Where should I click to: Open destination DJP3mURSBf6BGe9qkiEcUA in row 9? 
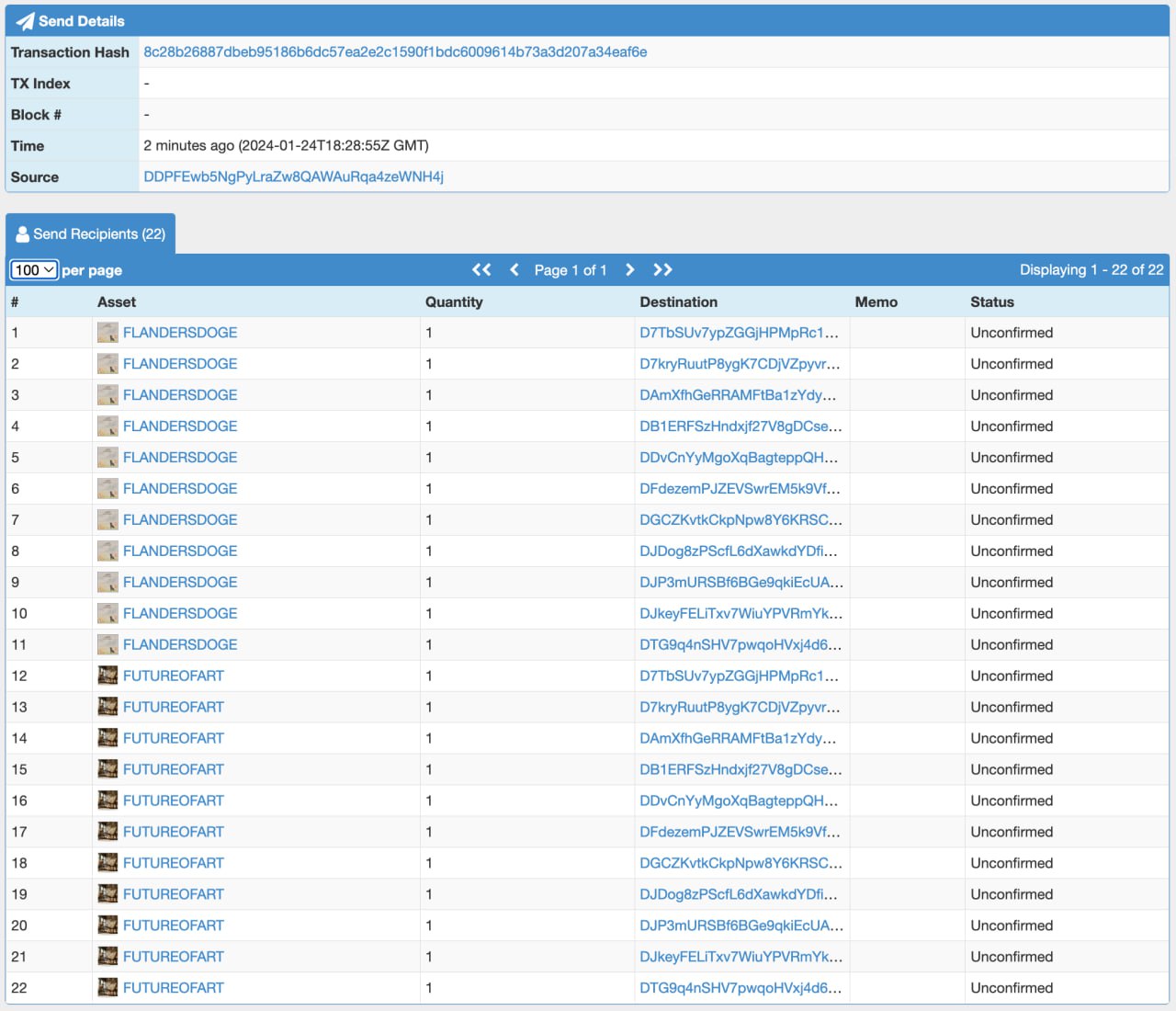[x=741, y=583]
